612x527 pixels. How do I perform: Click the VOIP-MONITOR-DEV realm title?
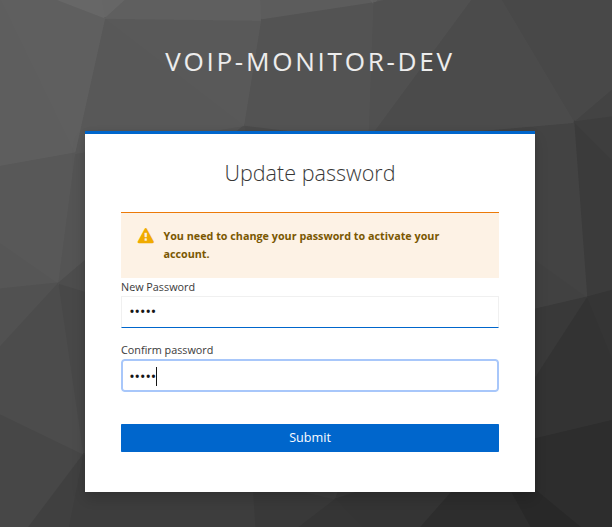(x=309, y=62)
